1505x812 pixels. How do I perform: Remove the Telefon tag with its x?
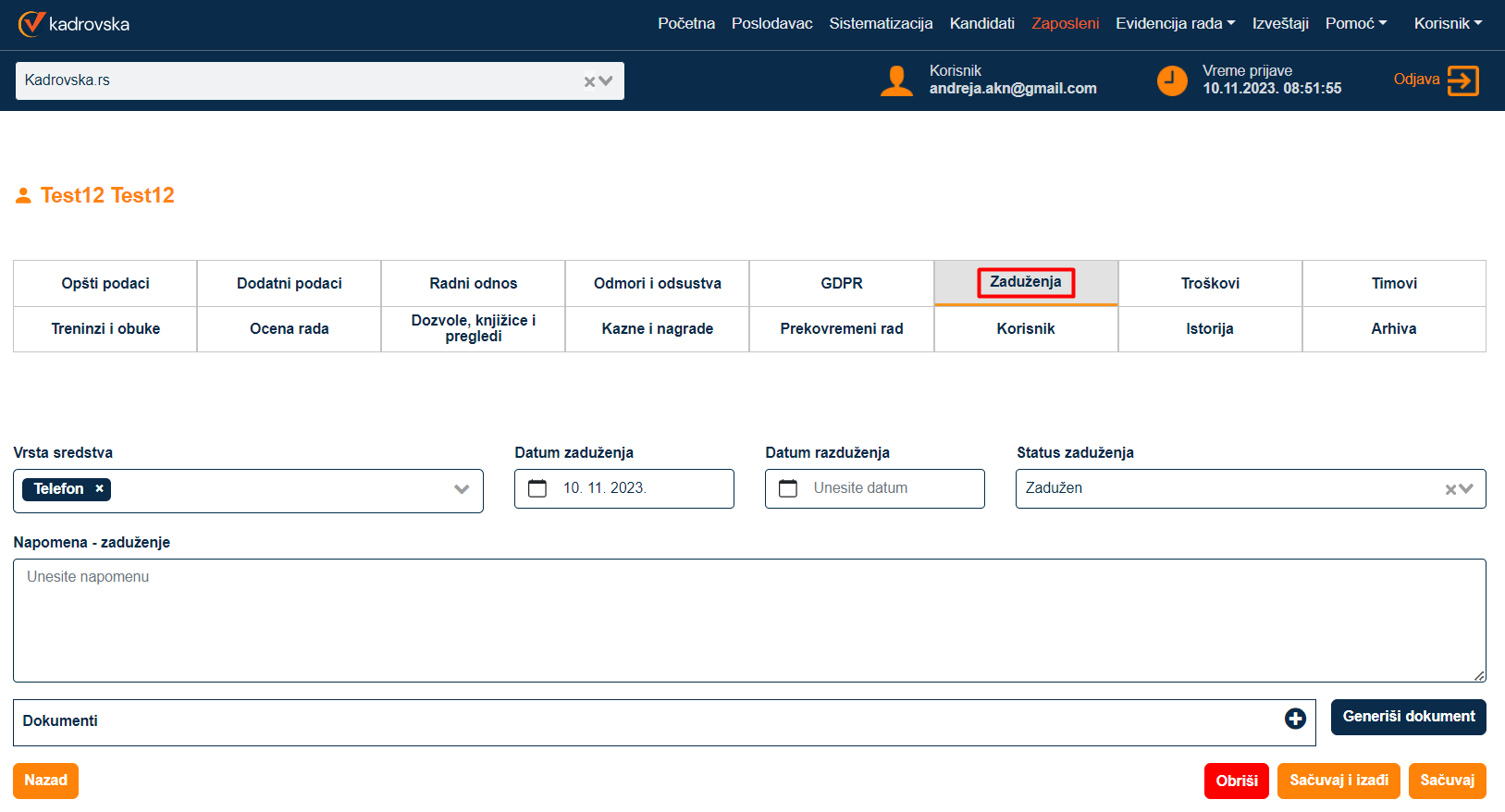point(99,488)
